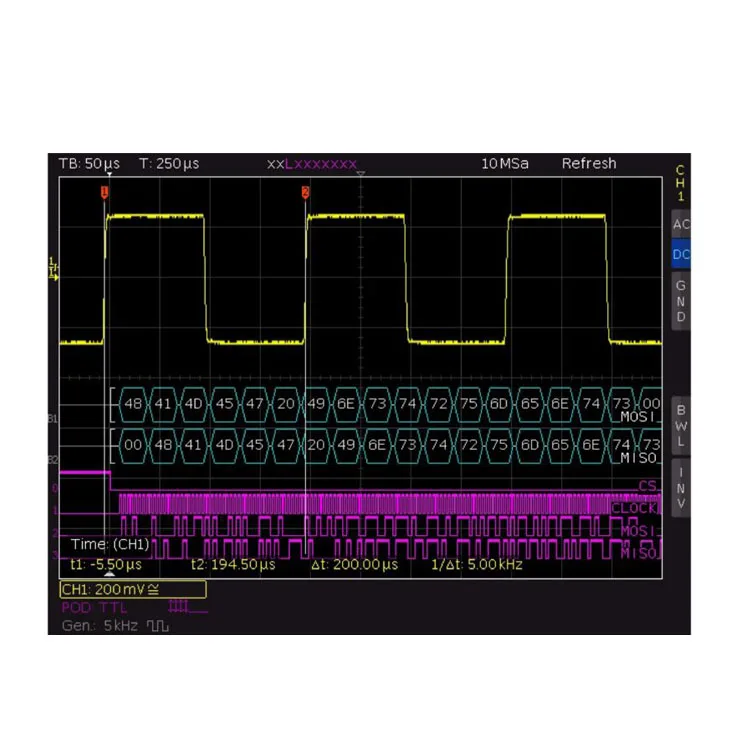The image size is (750, 750).
Task: Click decoded byte 47 in MISO row
Action: 286,445
